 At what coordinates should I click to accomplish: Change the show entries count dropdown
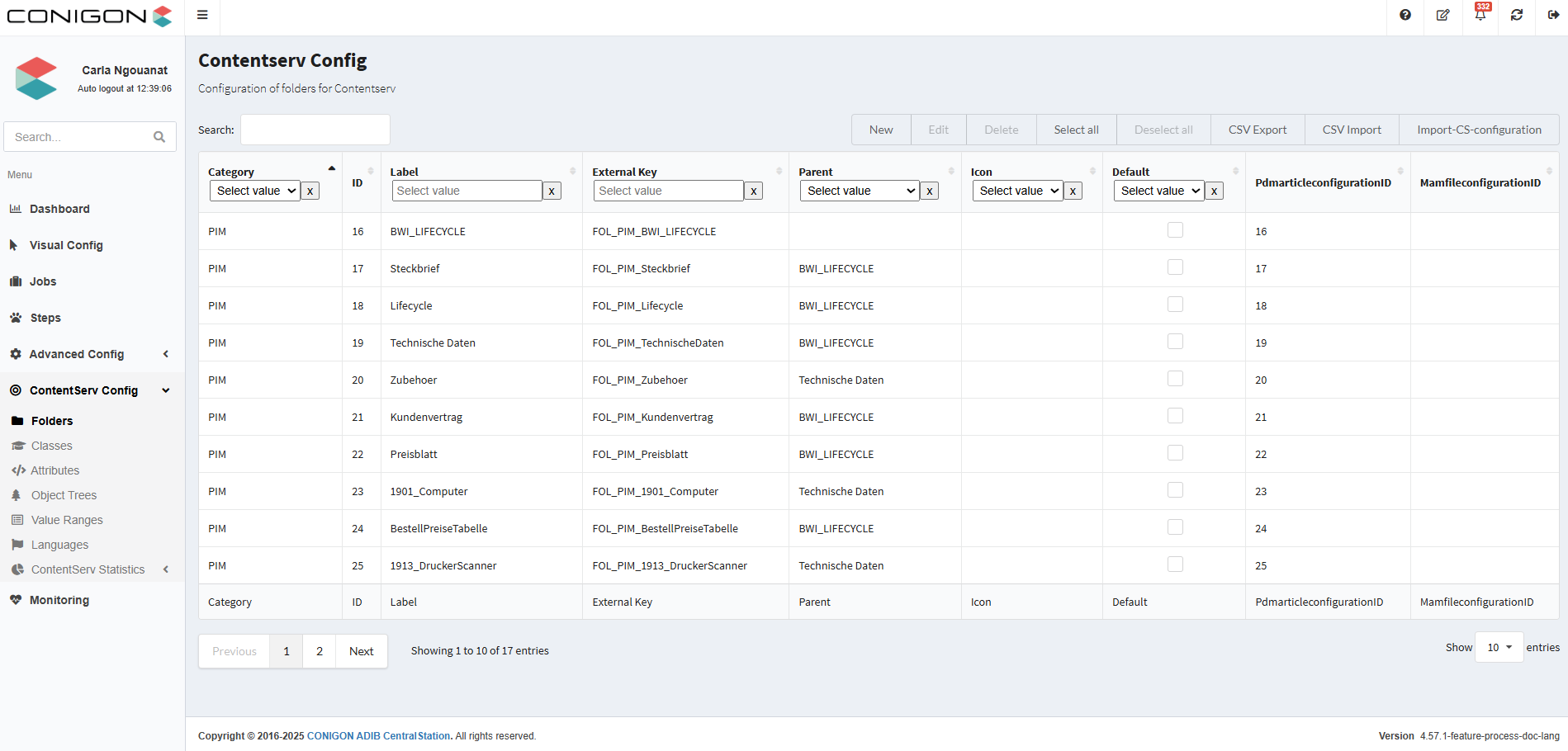1499,648
